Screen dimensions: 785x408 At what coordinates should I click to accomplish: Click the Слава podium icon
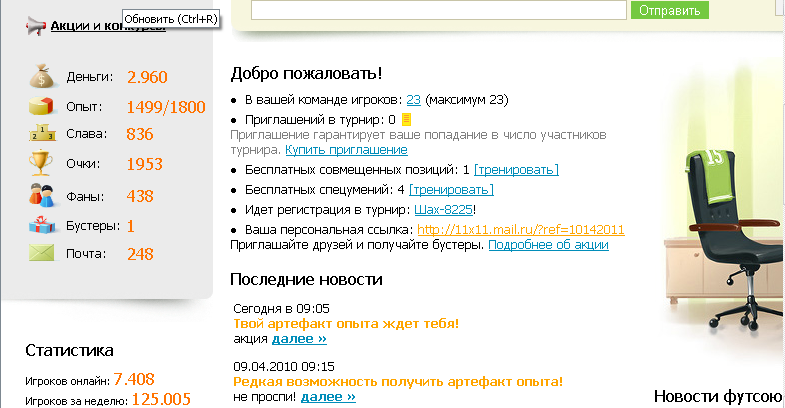[40, 135]
